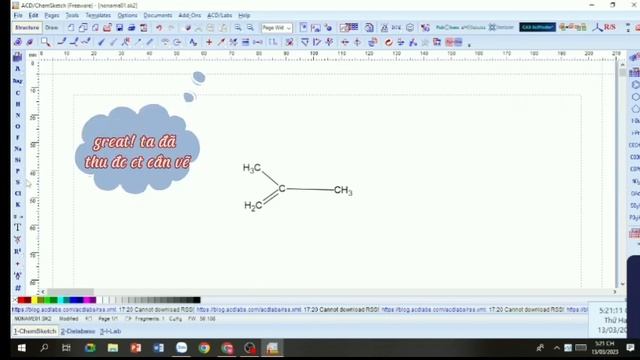Export to PDF icon
This screenshot has width=640, height=360.
pyautogui.click(x=144, y=28)
